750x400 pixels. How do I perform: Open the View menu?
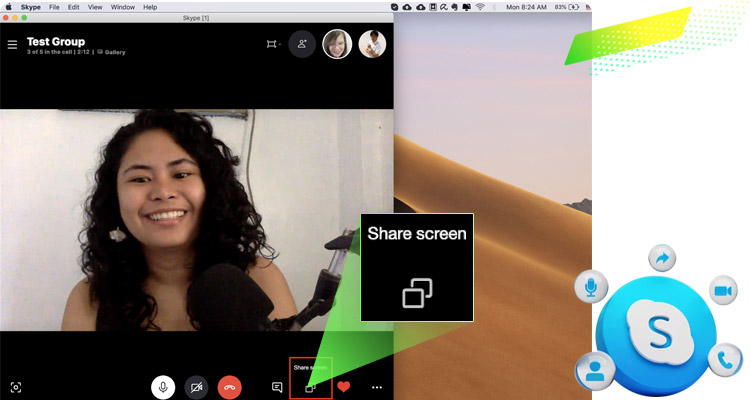95,7
